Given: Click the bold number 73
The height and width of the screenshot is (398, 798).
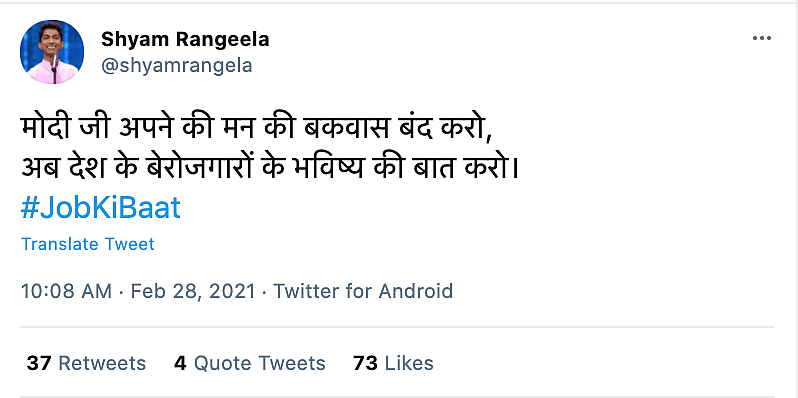Looking at the screenshot, I should click(365, 363).
